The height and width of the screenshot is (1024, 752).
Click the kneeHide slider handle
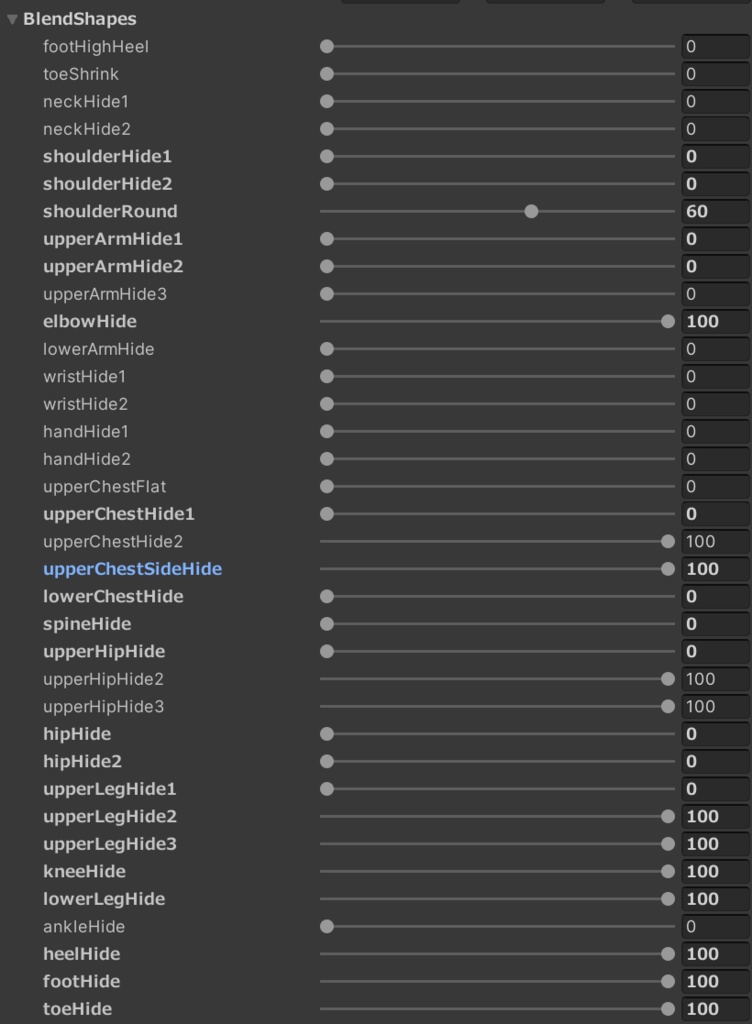click(x=668, y=871)
